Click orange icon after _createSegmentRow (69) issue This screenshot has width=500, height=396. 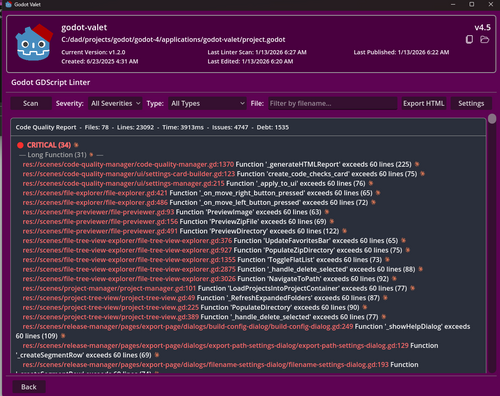coord(157,355)
